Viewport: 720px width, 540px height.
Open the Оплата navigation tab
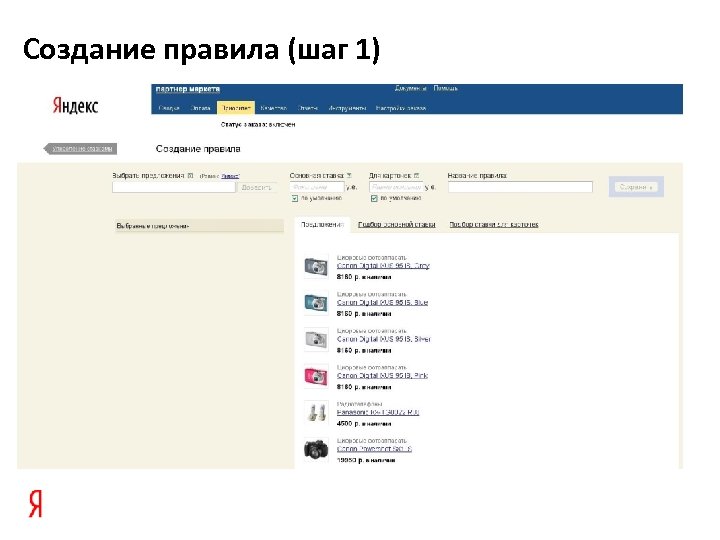click(200, 108)
